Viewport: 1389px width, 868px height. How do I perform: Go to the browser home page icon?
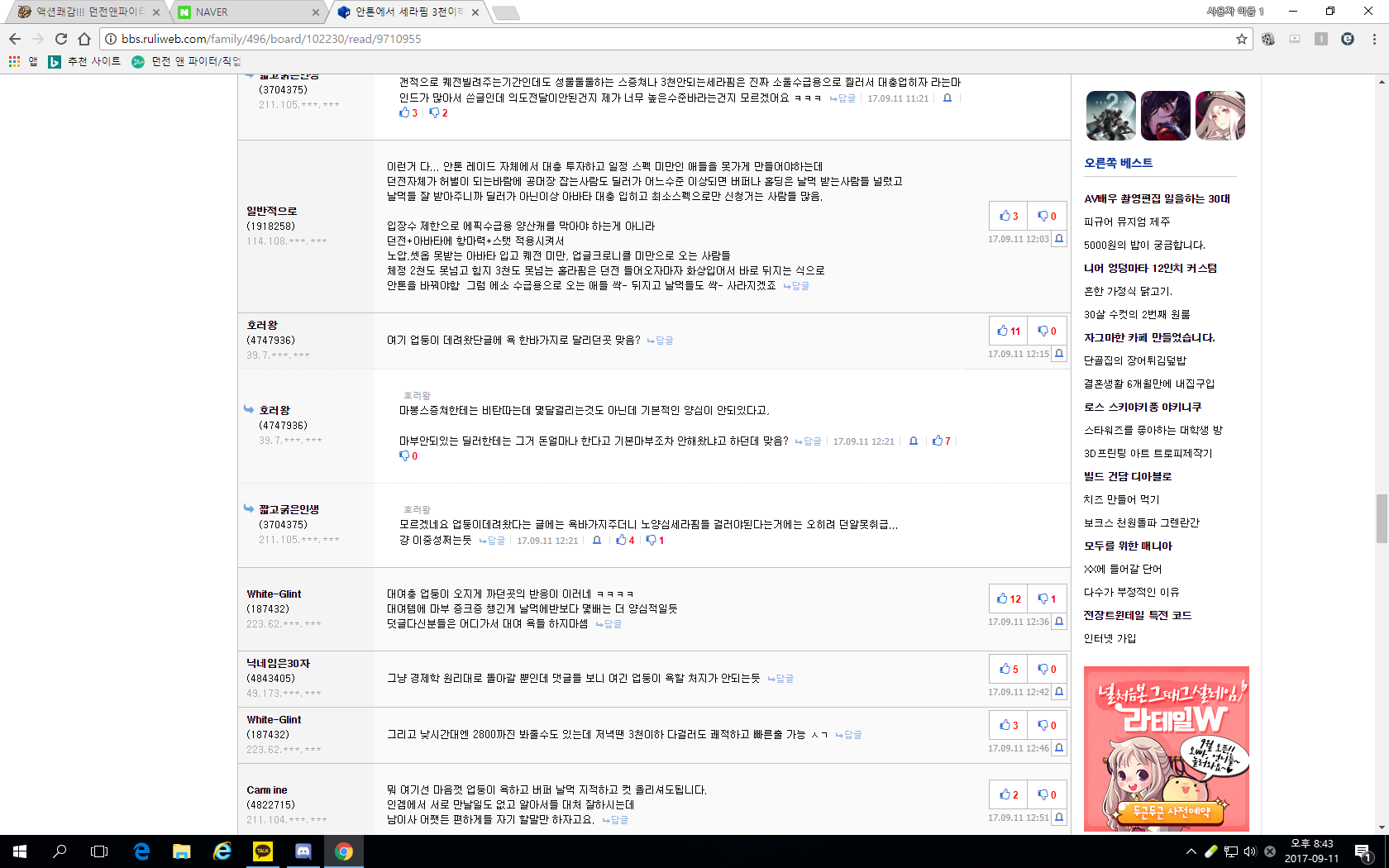(84, 39)
